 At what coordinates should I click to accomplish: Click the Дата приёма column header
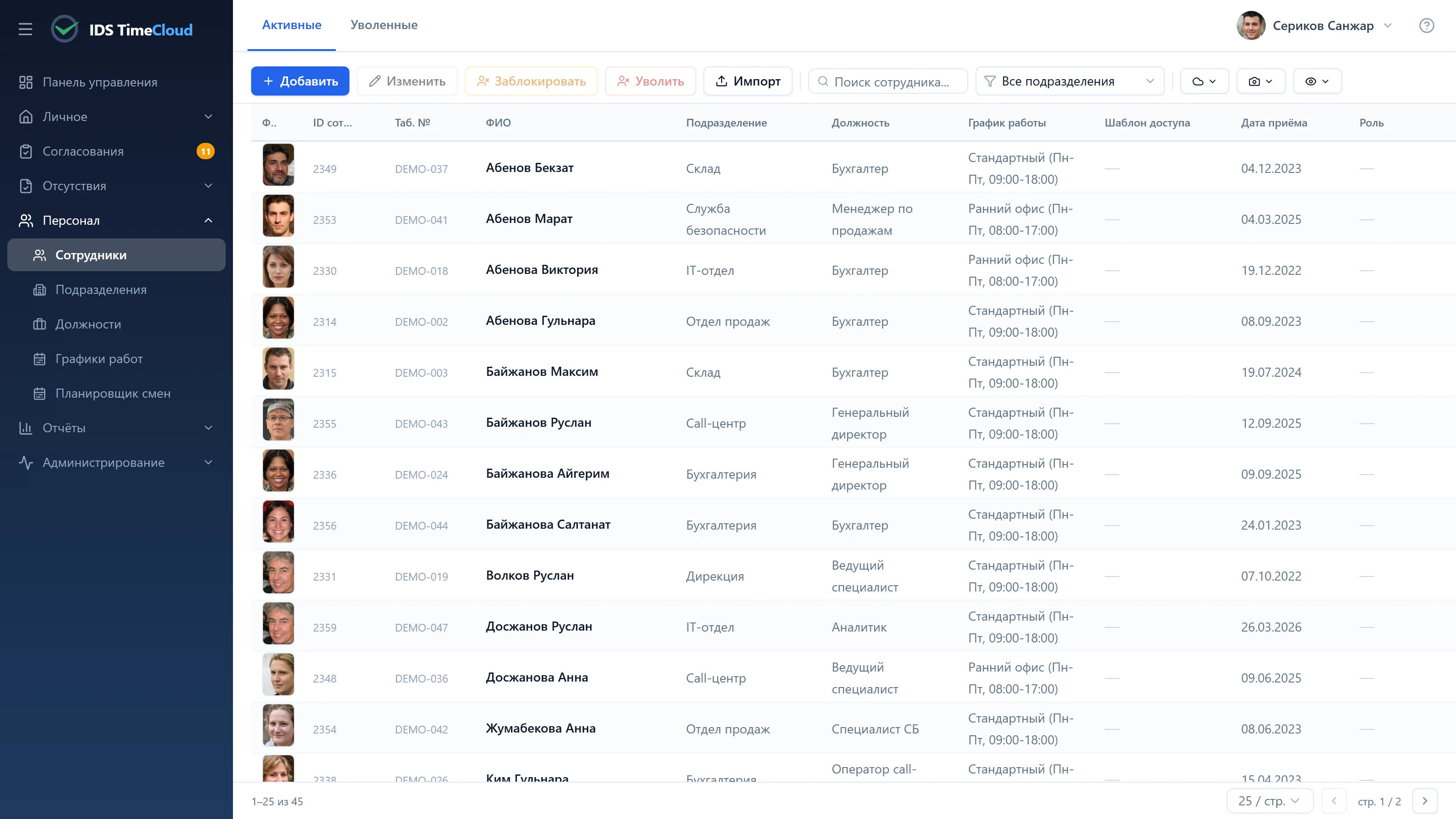[1274, 123]
